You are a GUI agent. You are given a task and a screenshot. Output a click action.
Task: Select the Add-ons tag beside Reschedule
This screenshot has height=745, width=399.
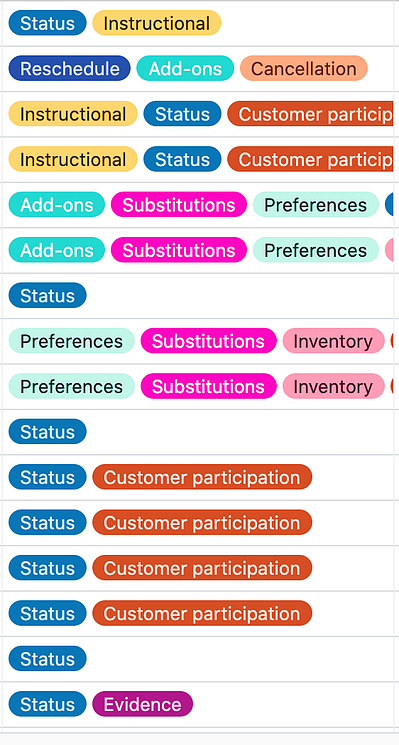185,68
